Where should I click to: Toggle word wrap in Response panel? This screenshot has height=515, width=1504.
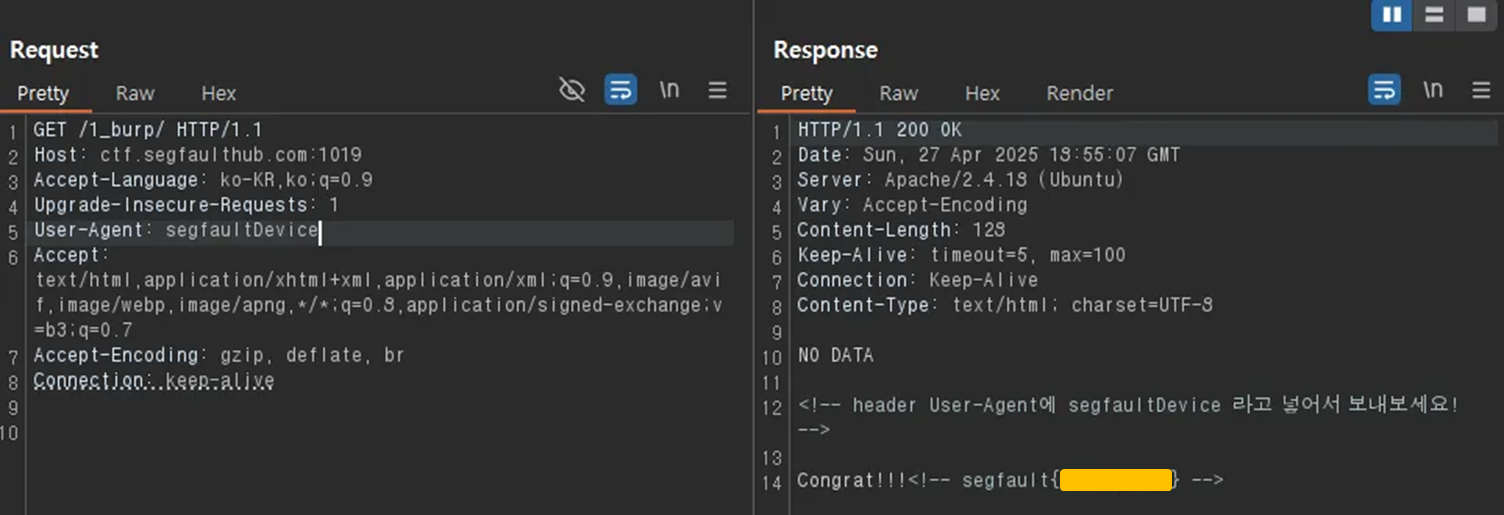[1384, 91]
